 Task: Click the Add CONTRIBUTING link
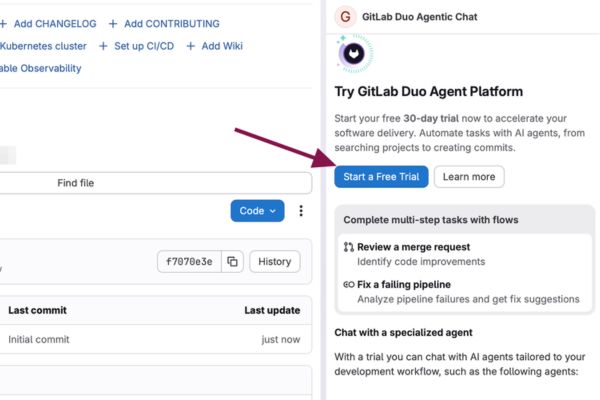(172, 24)
